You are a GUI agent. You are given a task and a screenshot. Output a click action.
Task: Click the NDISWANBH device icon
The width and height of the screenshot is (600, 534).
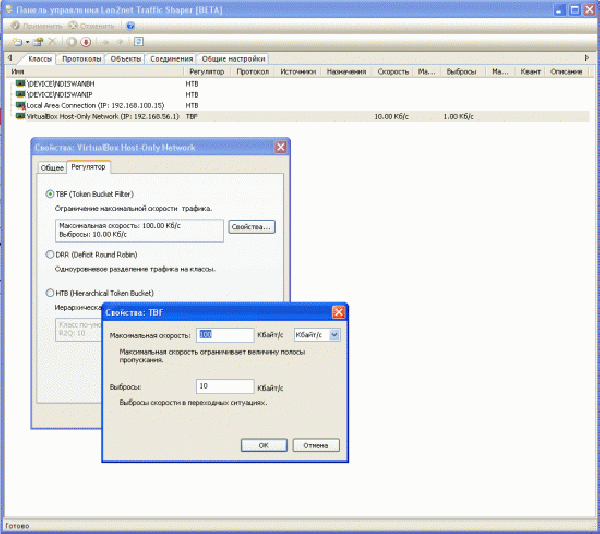(19, 85)
